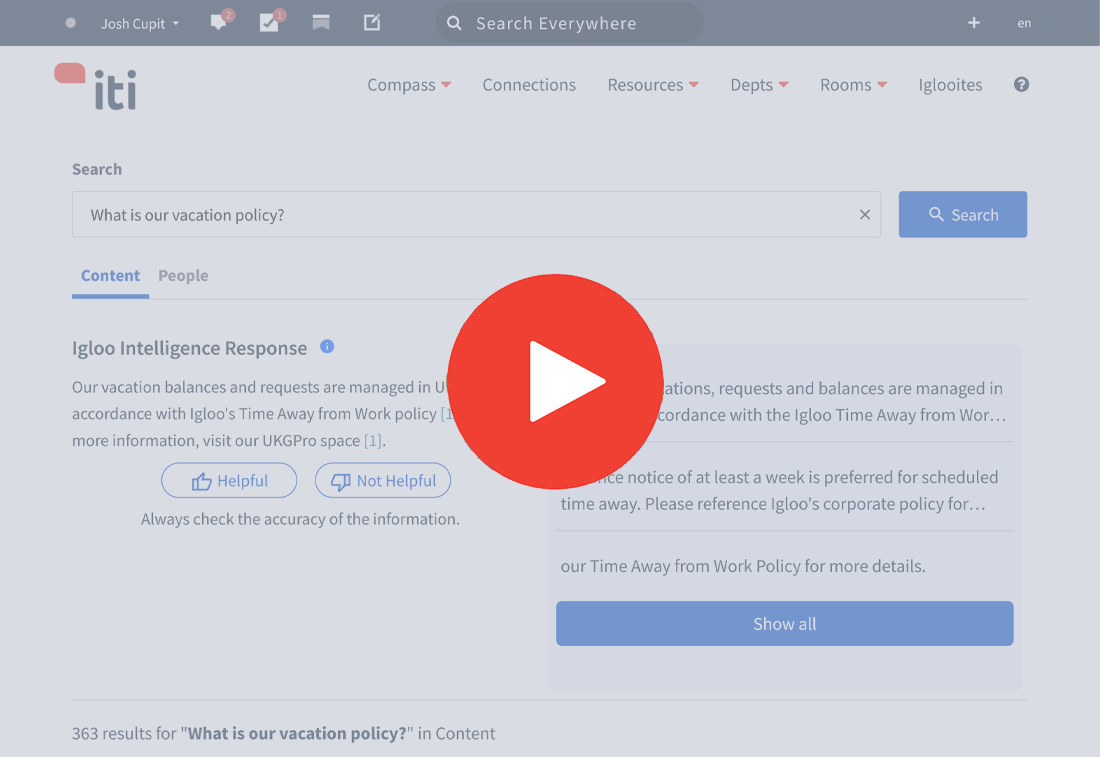The image size is (1100, 757).
Task: Open the tasks icon showing 1 pending
Action: 270,22
